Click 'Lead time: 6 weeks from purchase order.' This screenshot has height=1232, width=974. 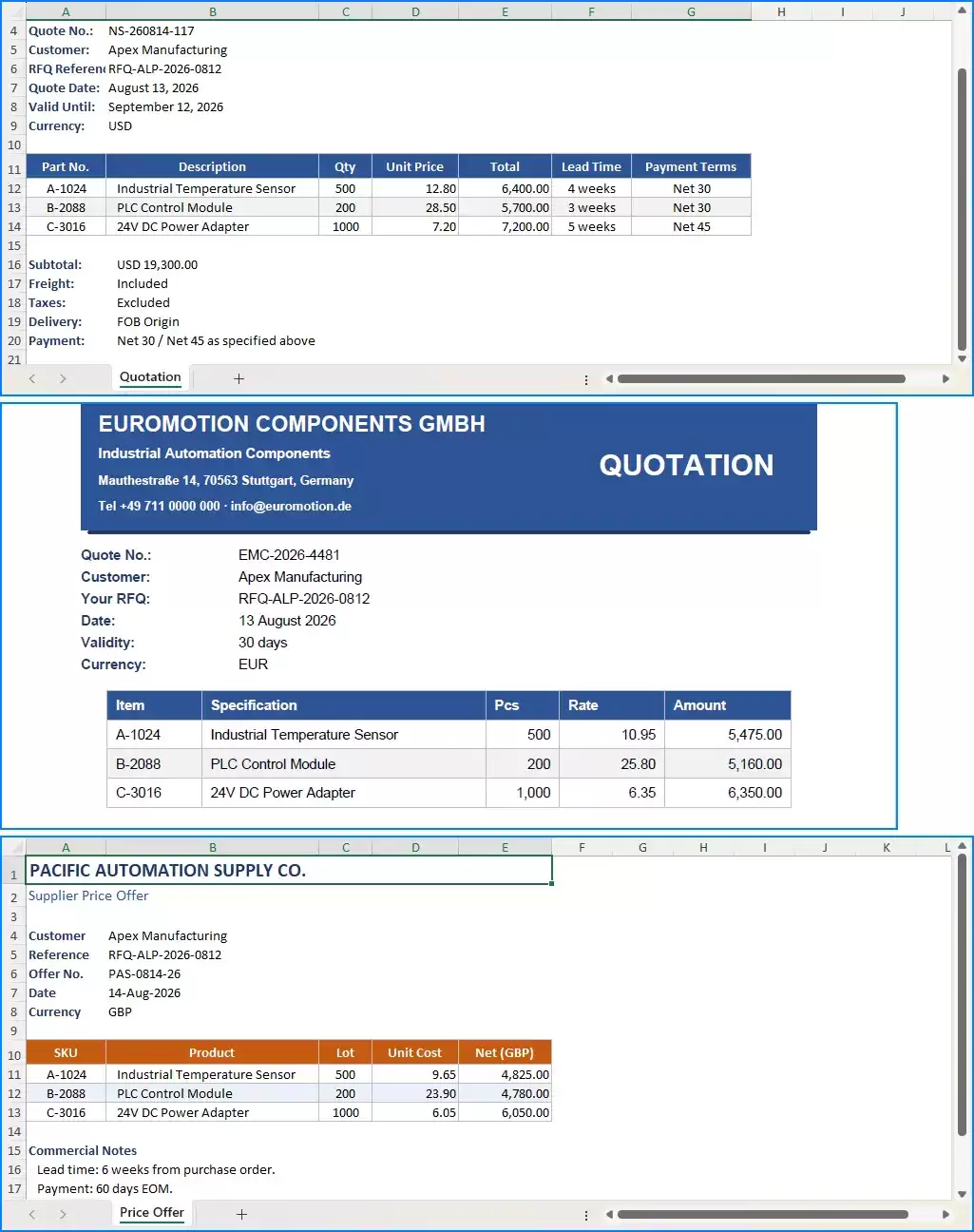pos(156,1170)
